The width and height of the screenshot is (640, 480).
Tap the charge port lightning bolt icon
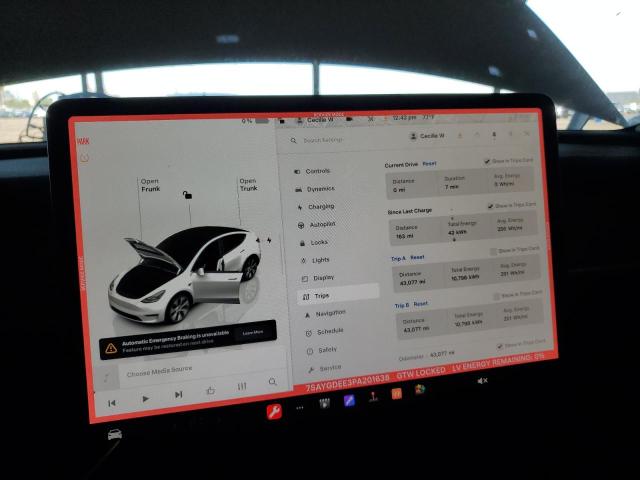(269, 240)
